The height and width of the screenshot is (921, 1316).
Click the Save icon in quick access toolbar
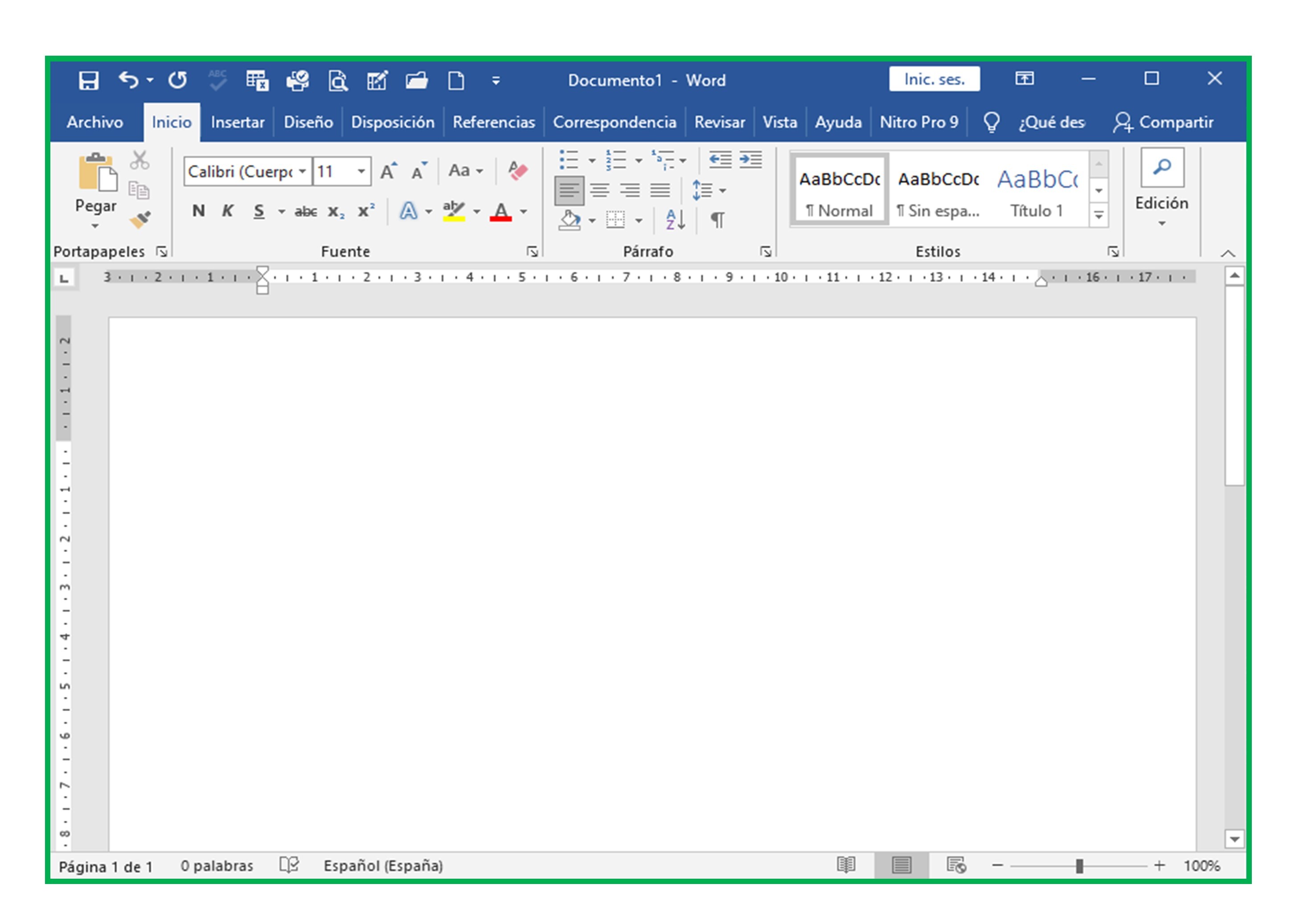tap(88, 80)
